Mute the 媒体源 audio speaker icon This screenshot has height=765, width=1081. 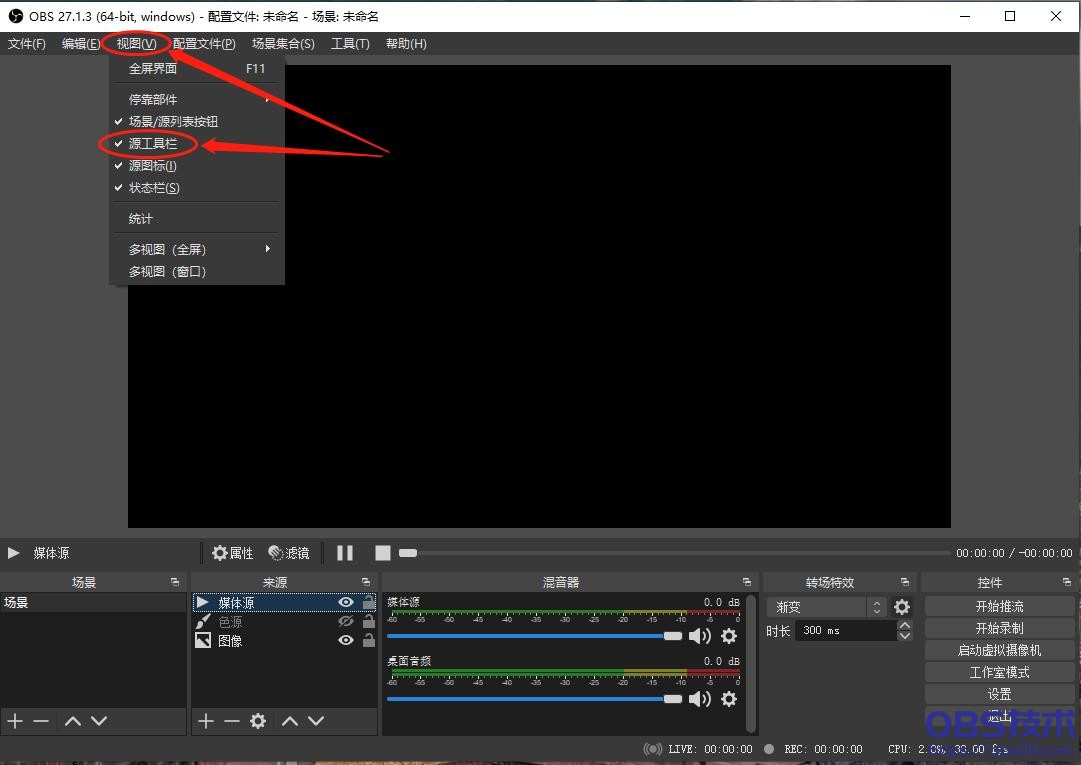click(699, 636)
